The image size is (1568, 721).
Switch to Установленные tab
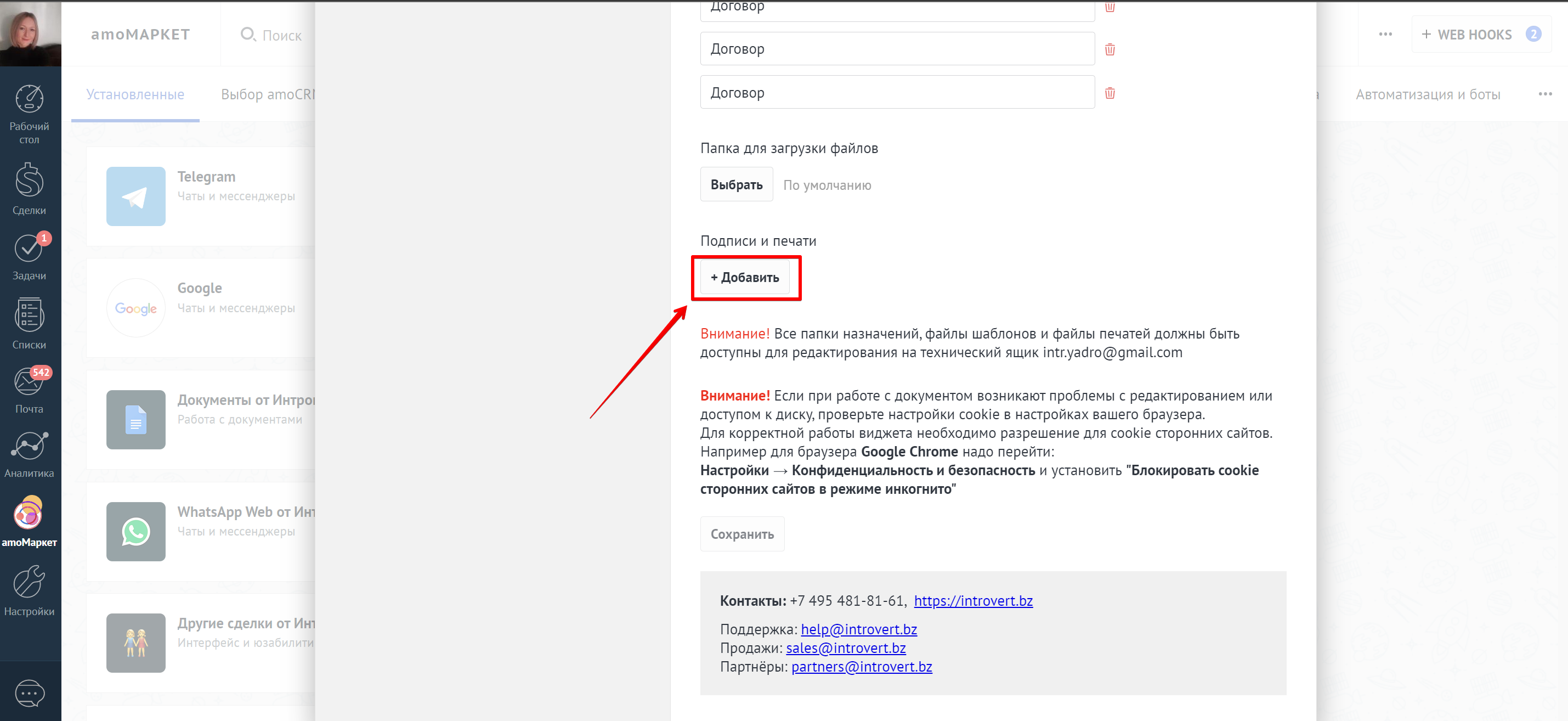point(135,94)
